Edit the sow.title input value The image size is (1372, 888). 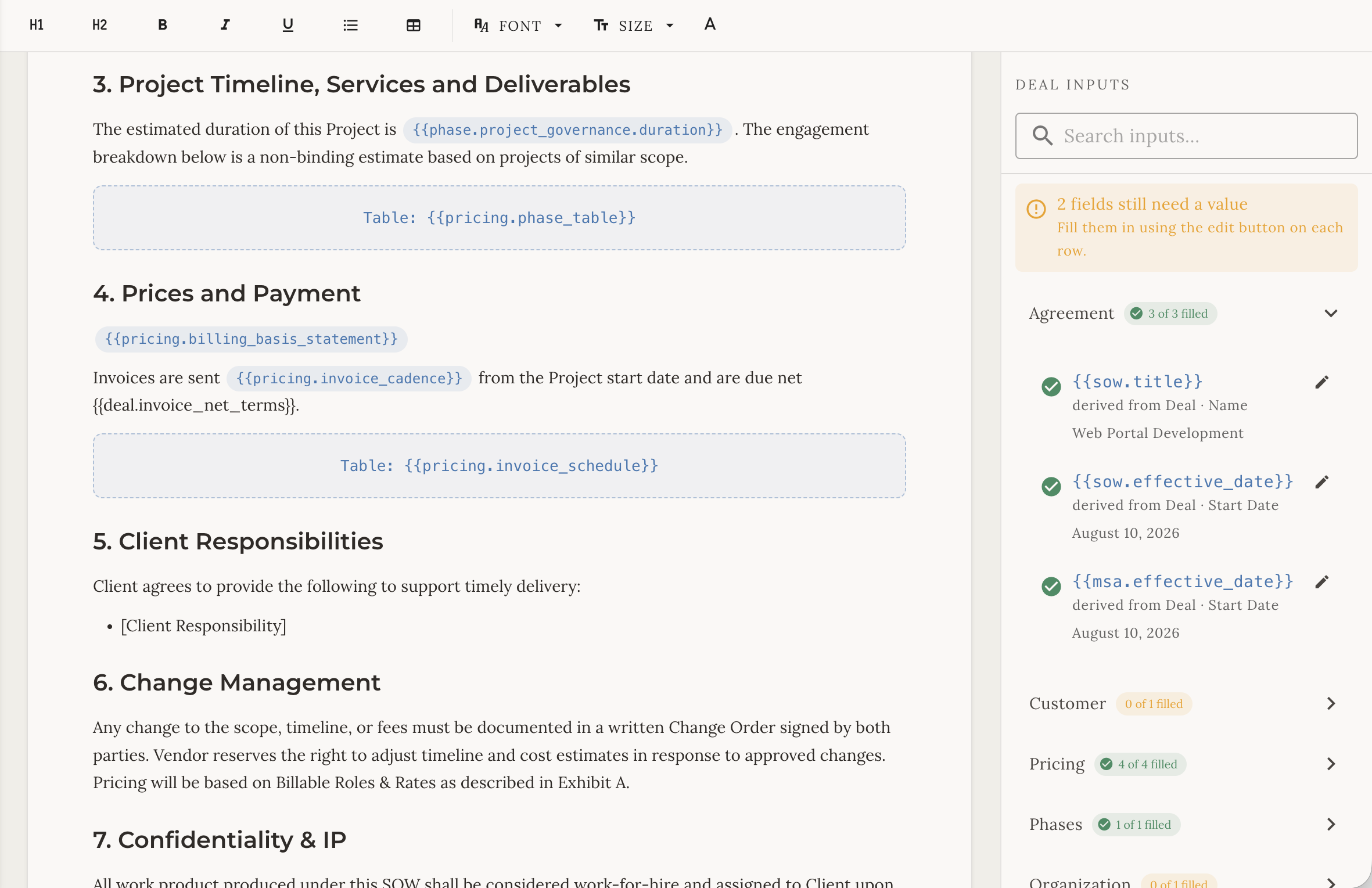(1321, 382)
